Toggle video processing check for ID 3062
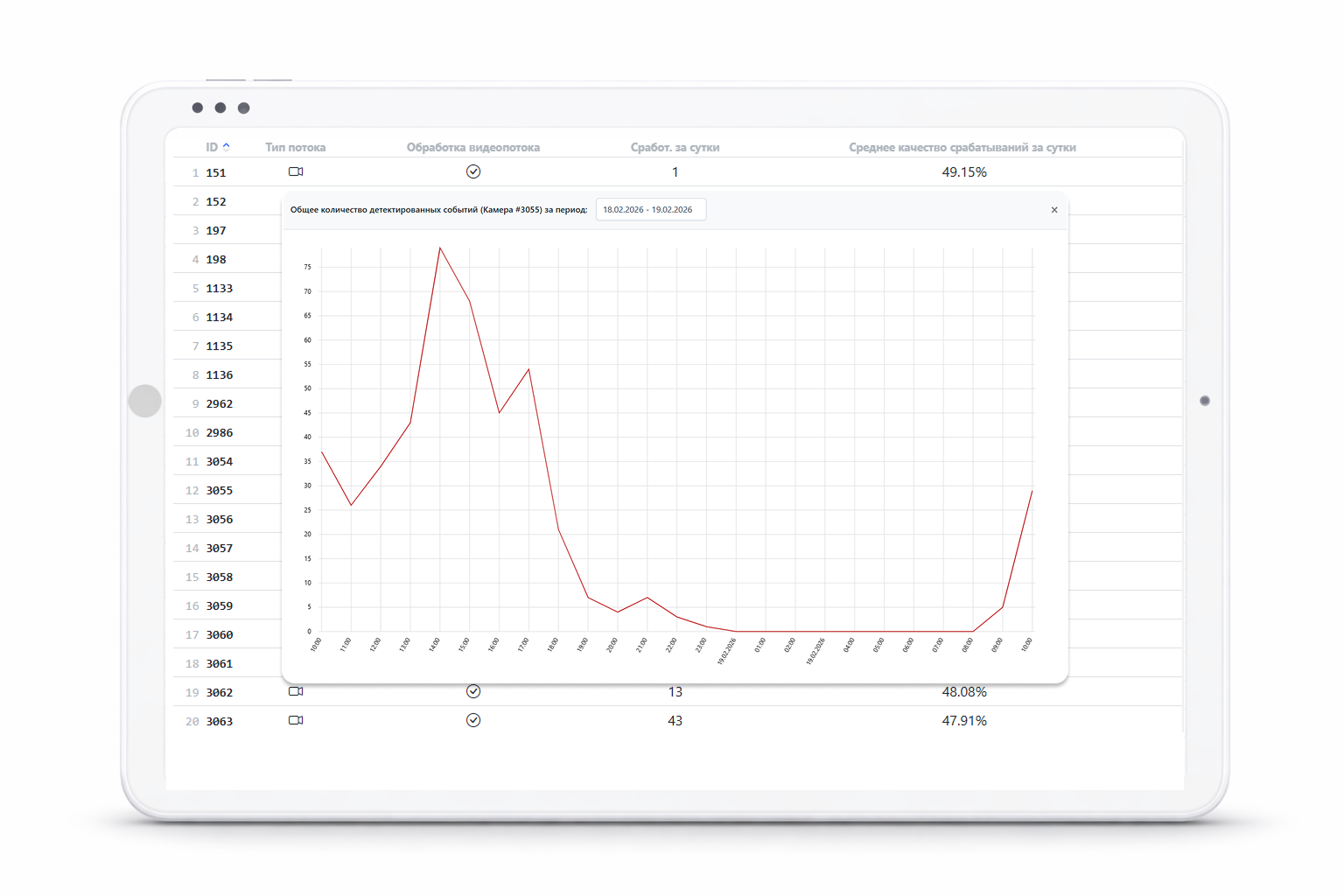1344x896 pixels. pyautogui.click(x=473, y=691)
